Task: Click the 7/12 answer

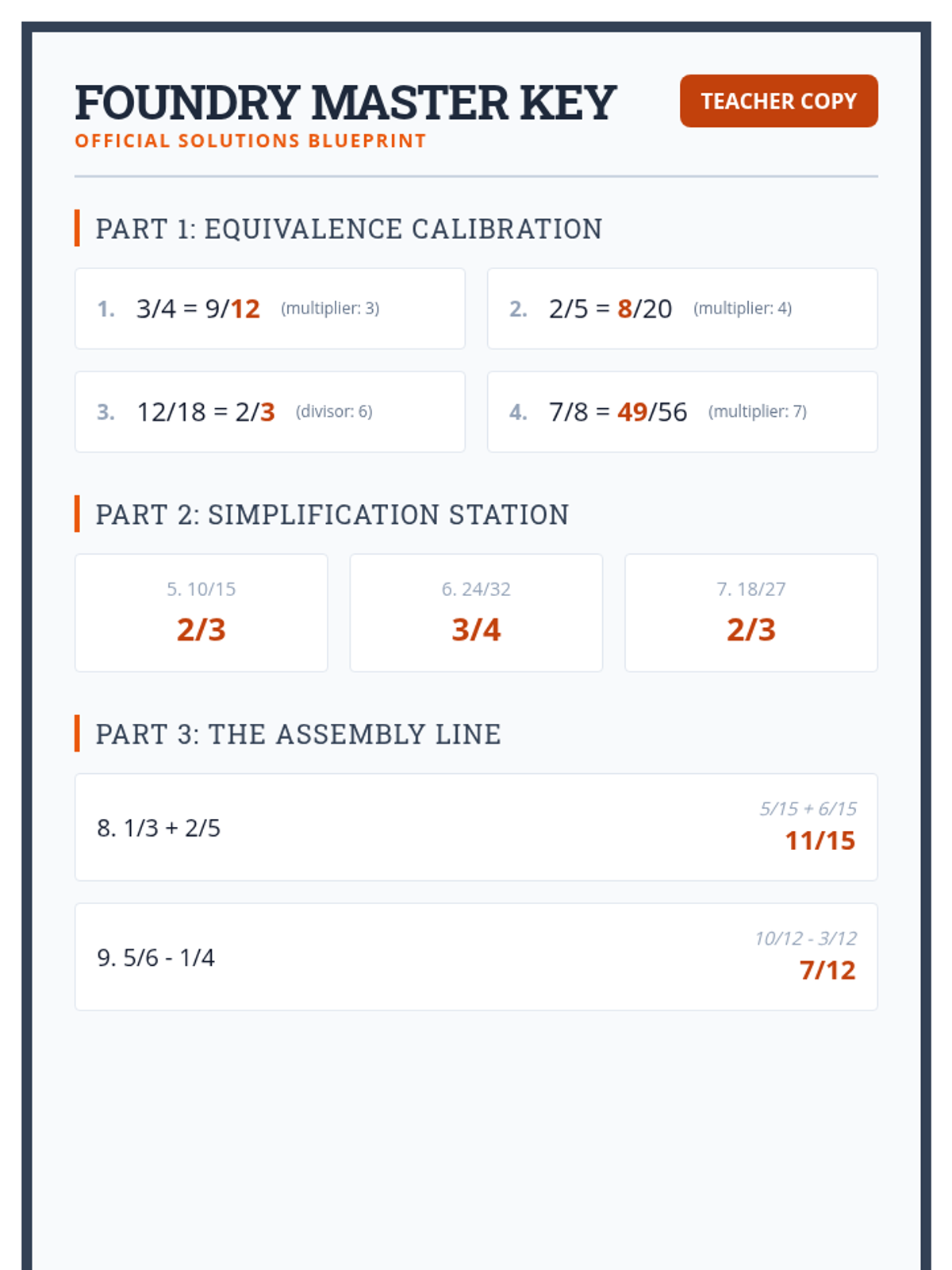Action: (x=827, y=970)
